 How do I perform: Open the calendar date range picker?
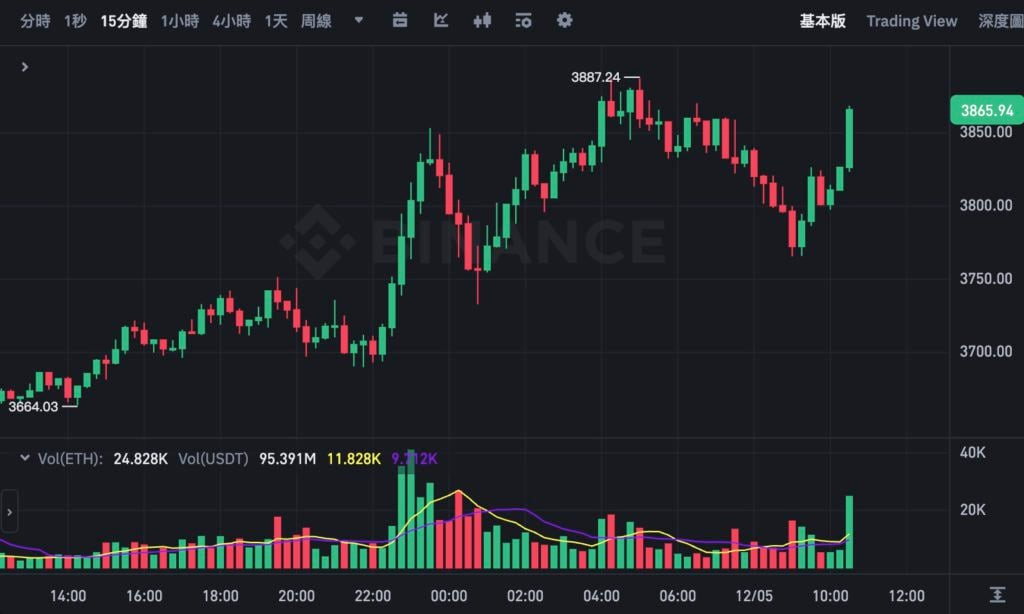pyautogui.click(x=400, y=20)
